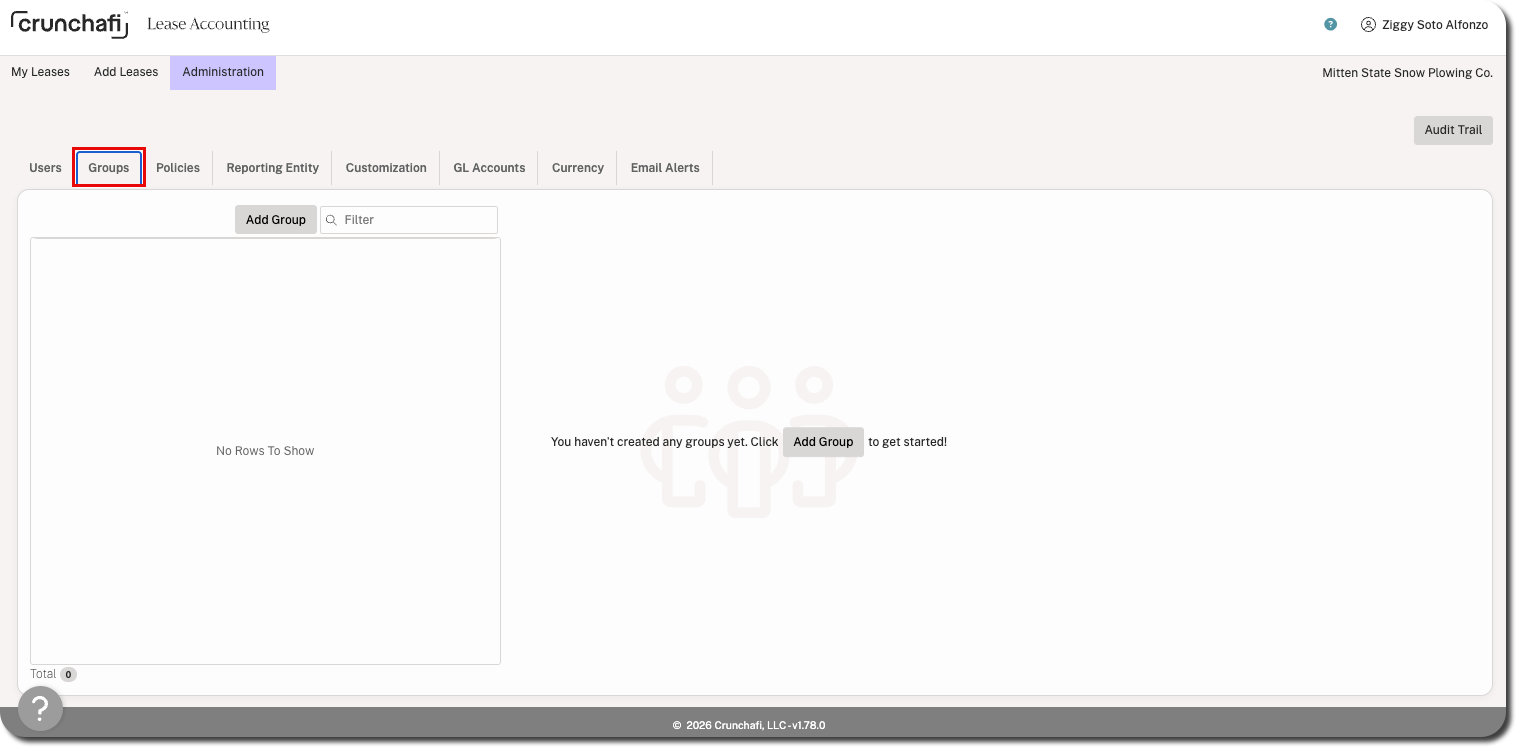Open the floating help bubble icon
Viewport: 1516px width, 747px height.
pyautogui.click(x=40, y=709)
